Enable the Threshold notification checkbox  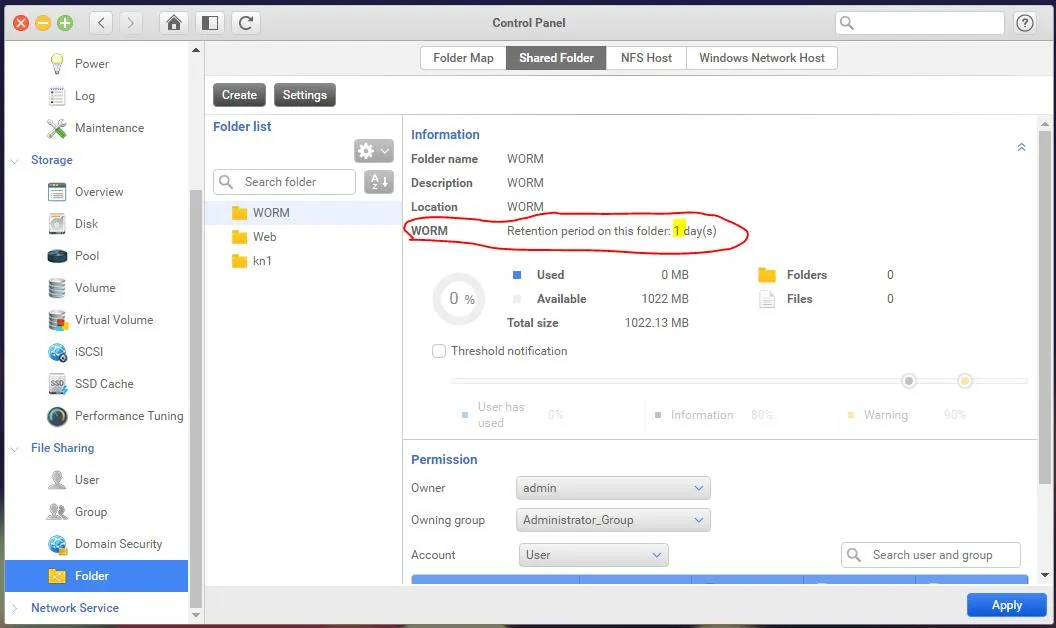438,351
